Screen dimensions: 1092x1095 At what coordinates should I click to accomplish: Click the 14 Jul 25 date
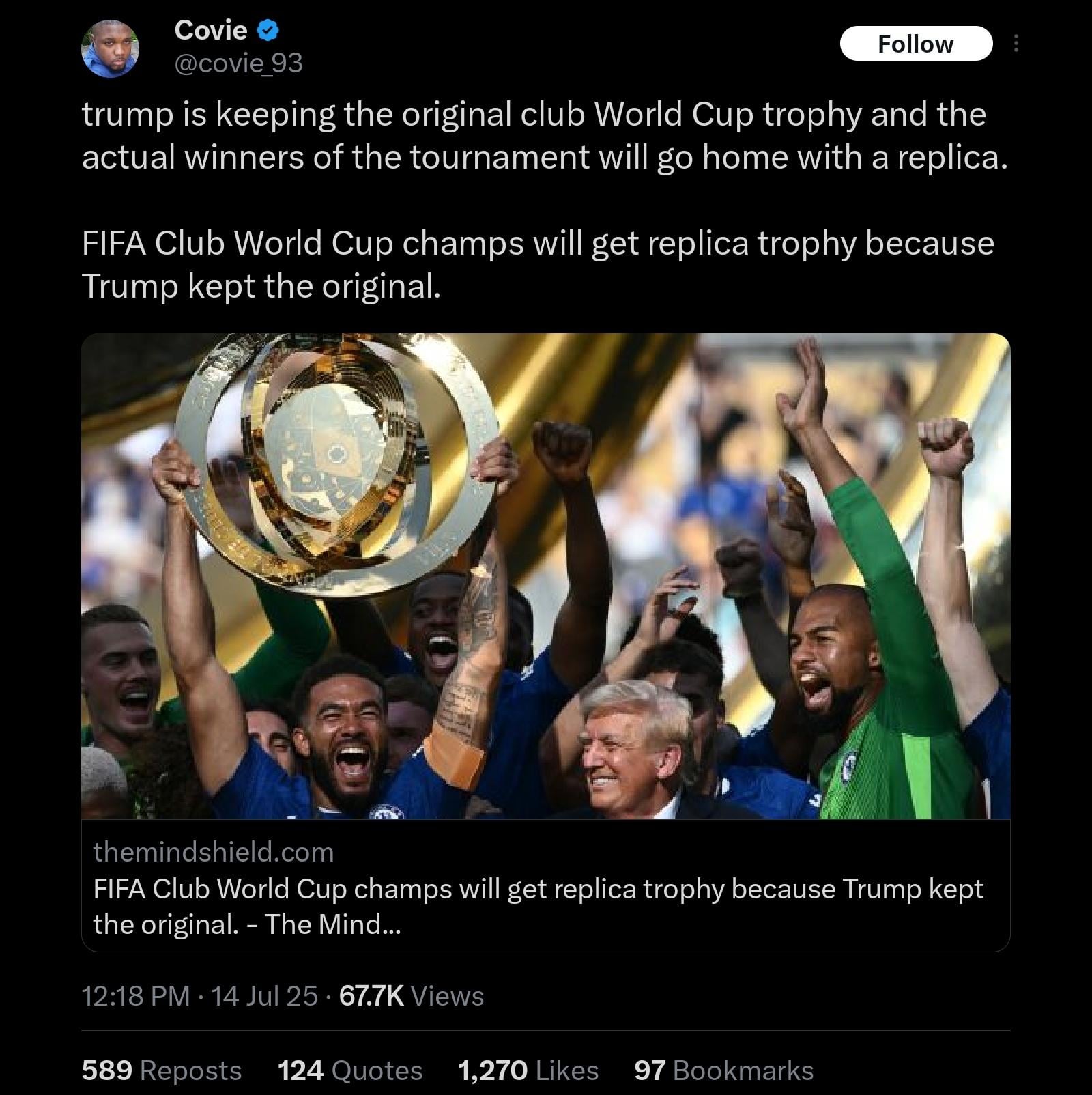(264, 996)
